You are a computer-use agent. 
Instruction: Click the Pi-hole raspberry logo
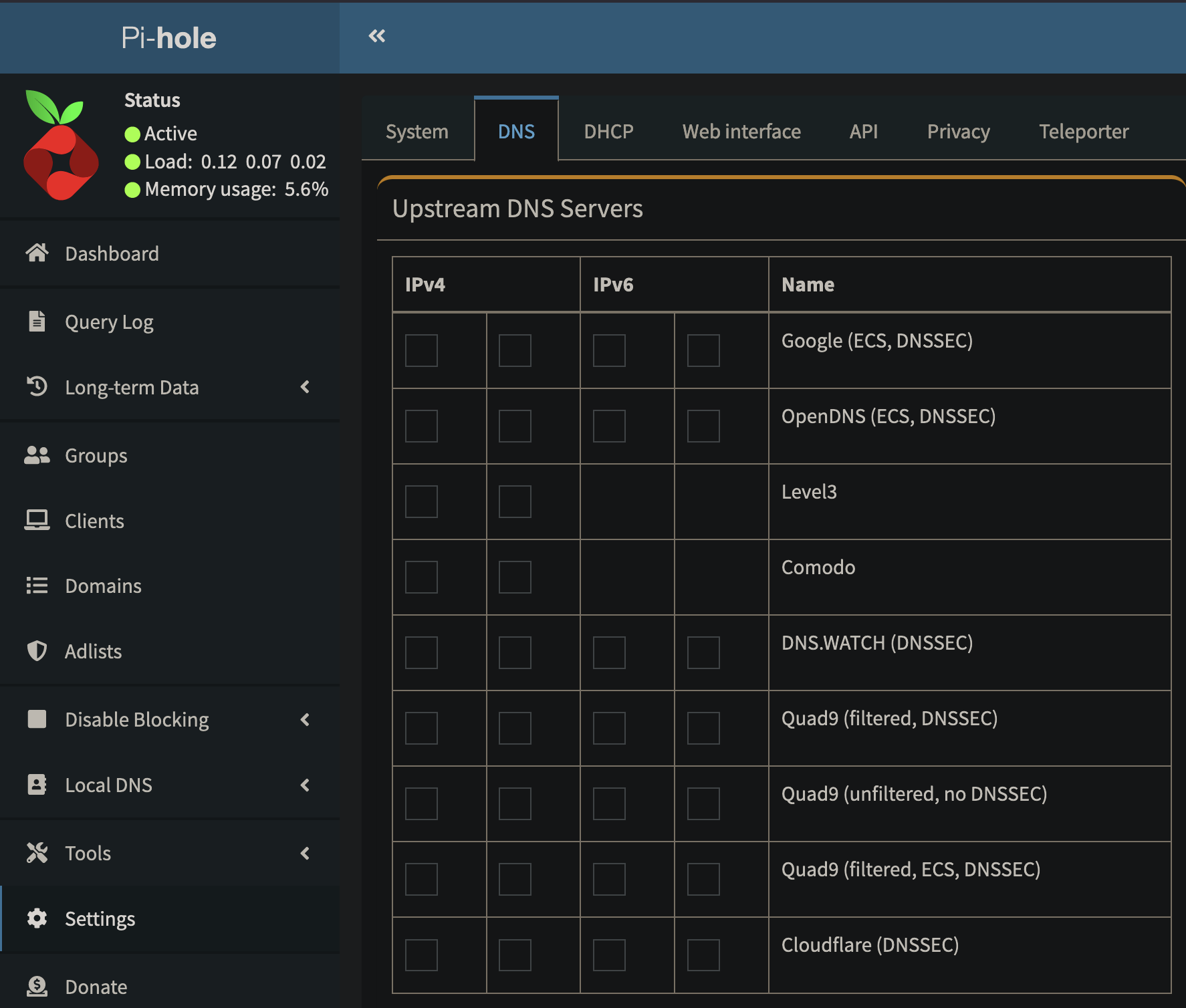61,145
